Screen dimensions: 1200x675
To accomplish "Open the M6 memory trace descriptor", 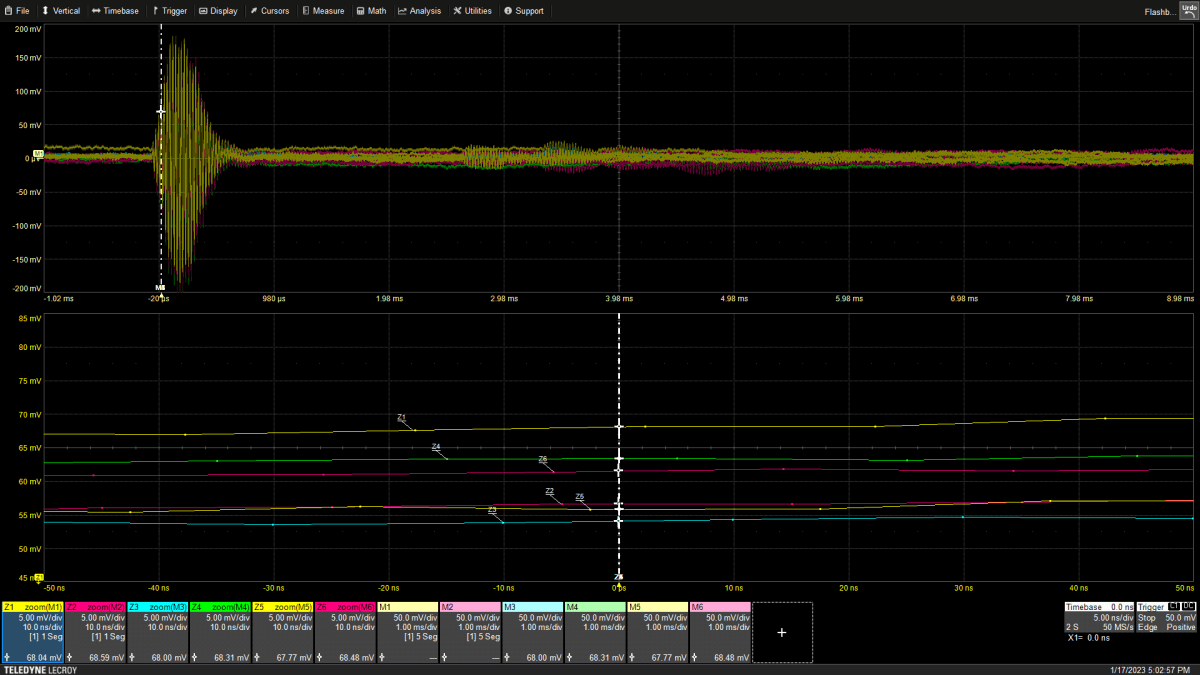I will [x=719, y=632].
